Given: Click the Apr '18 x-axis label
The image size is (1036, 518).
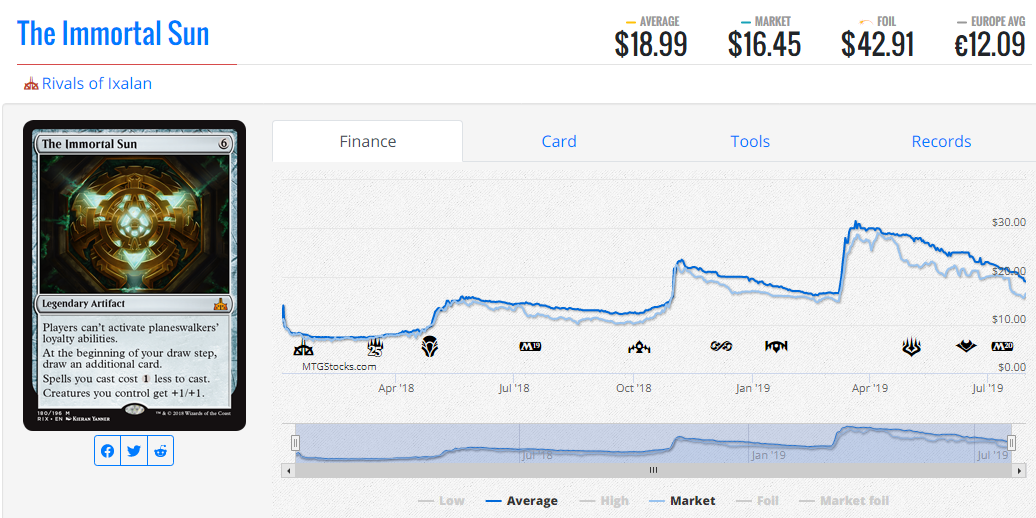Looking at the screenshot, I should click(x=396, y=388).
